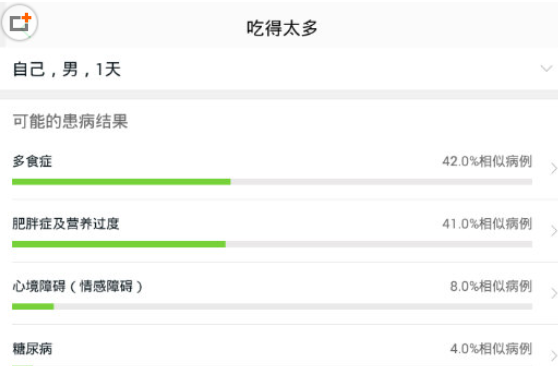Image resolution: width=558 pixels, height=366 pixels.
Task: Click the 吃得太多 page title
Action: click(x=282, y=28)
